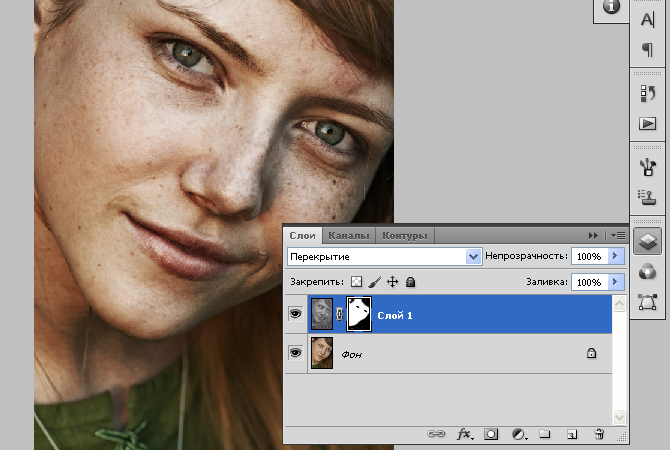Select the Слой 1 layer name
Image resolution: width=670 pixels, height=450 pixels.
pyautogui.click(x=395, y=315)
